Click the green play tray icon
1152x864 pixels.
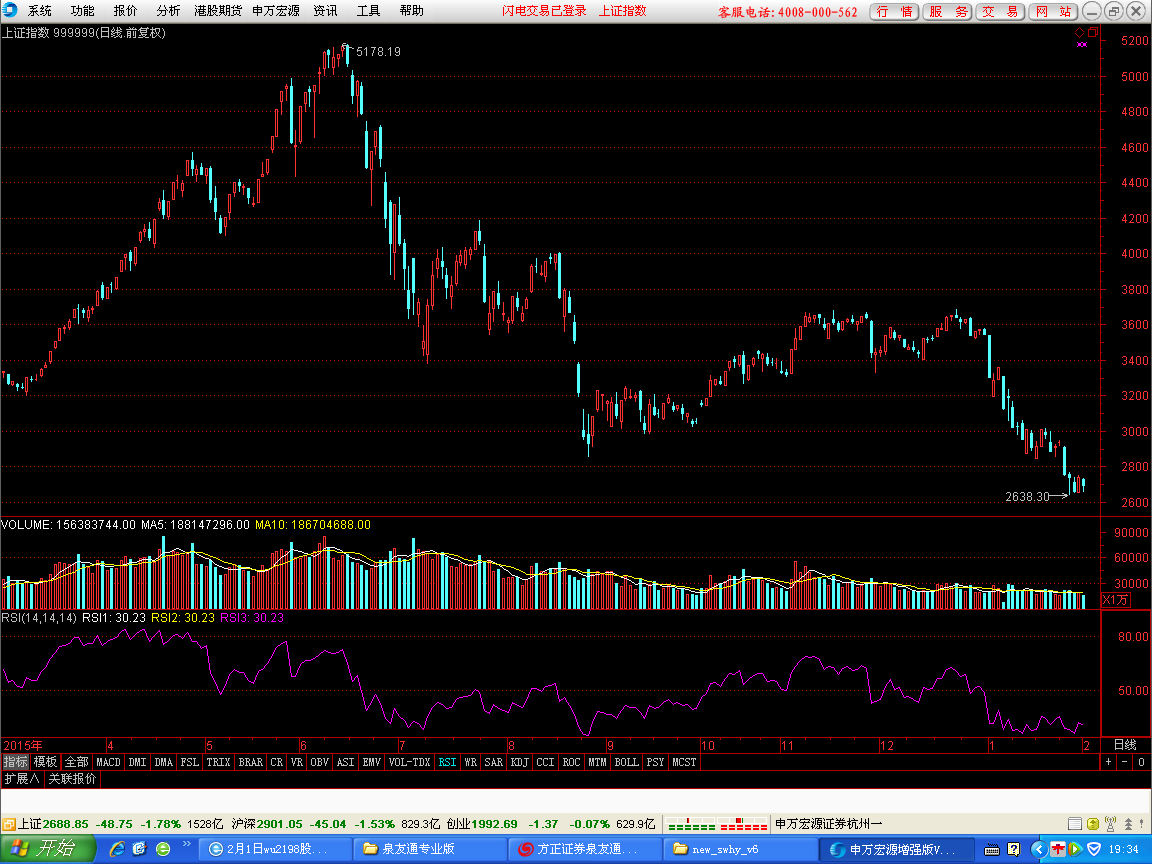(x=1074, y=850)
